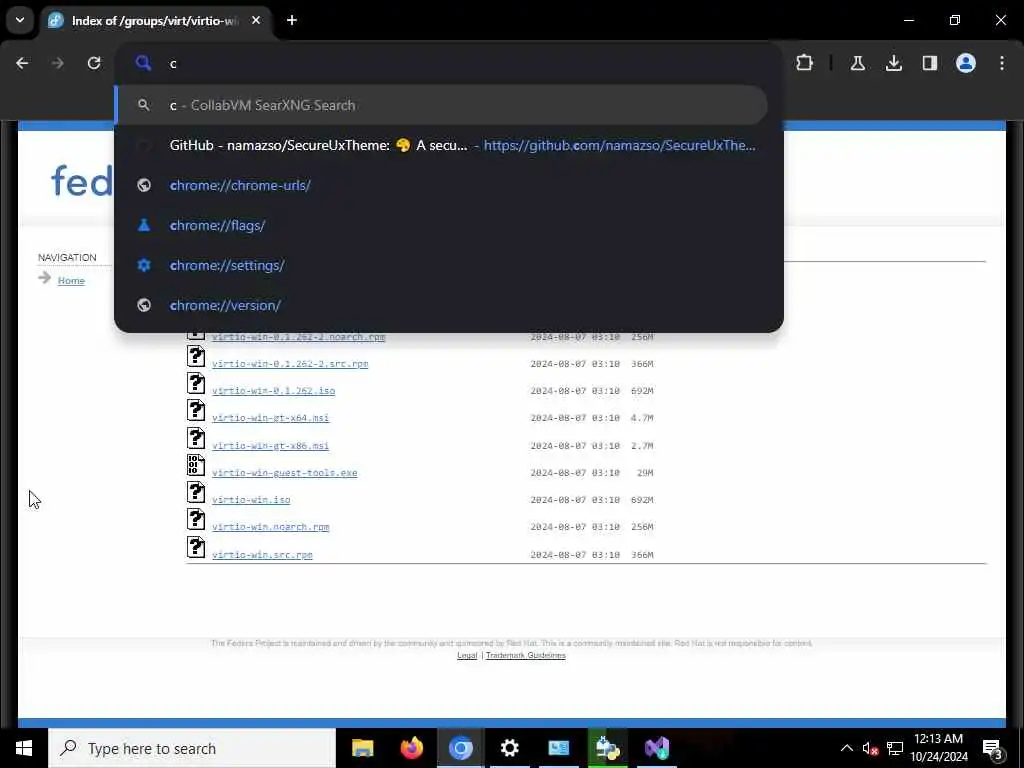Open virtio-win-0.1.262-2.src.rpm link
Screen dimensions: 1024x768
(x=290, y=364)
